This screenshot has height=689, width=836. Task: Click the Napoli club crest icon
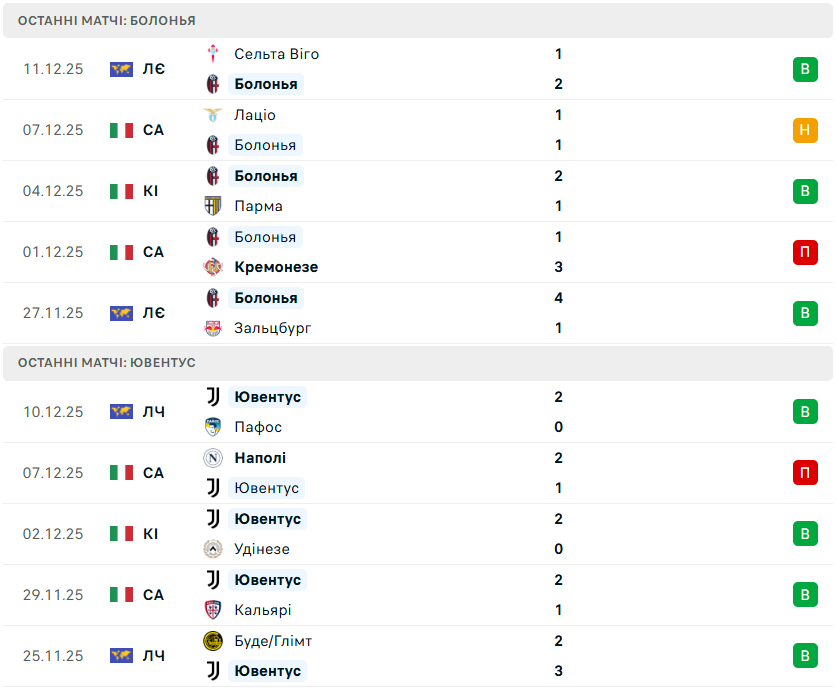tap(213, 458)
